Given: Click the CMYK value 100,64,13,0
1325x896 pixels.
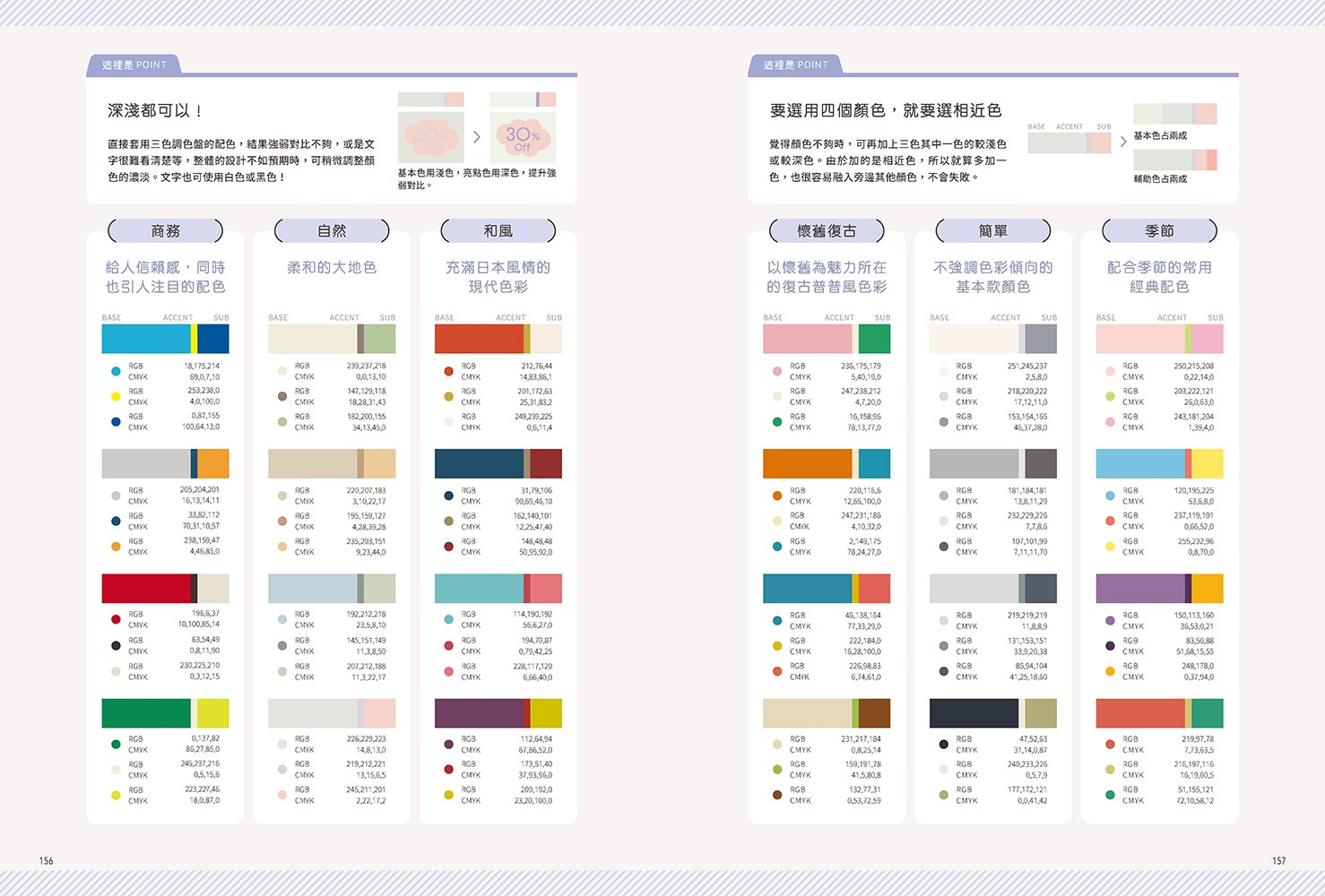Looking at the screenshot, I should 201,427.
